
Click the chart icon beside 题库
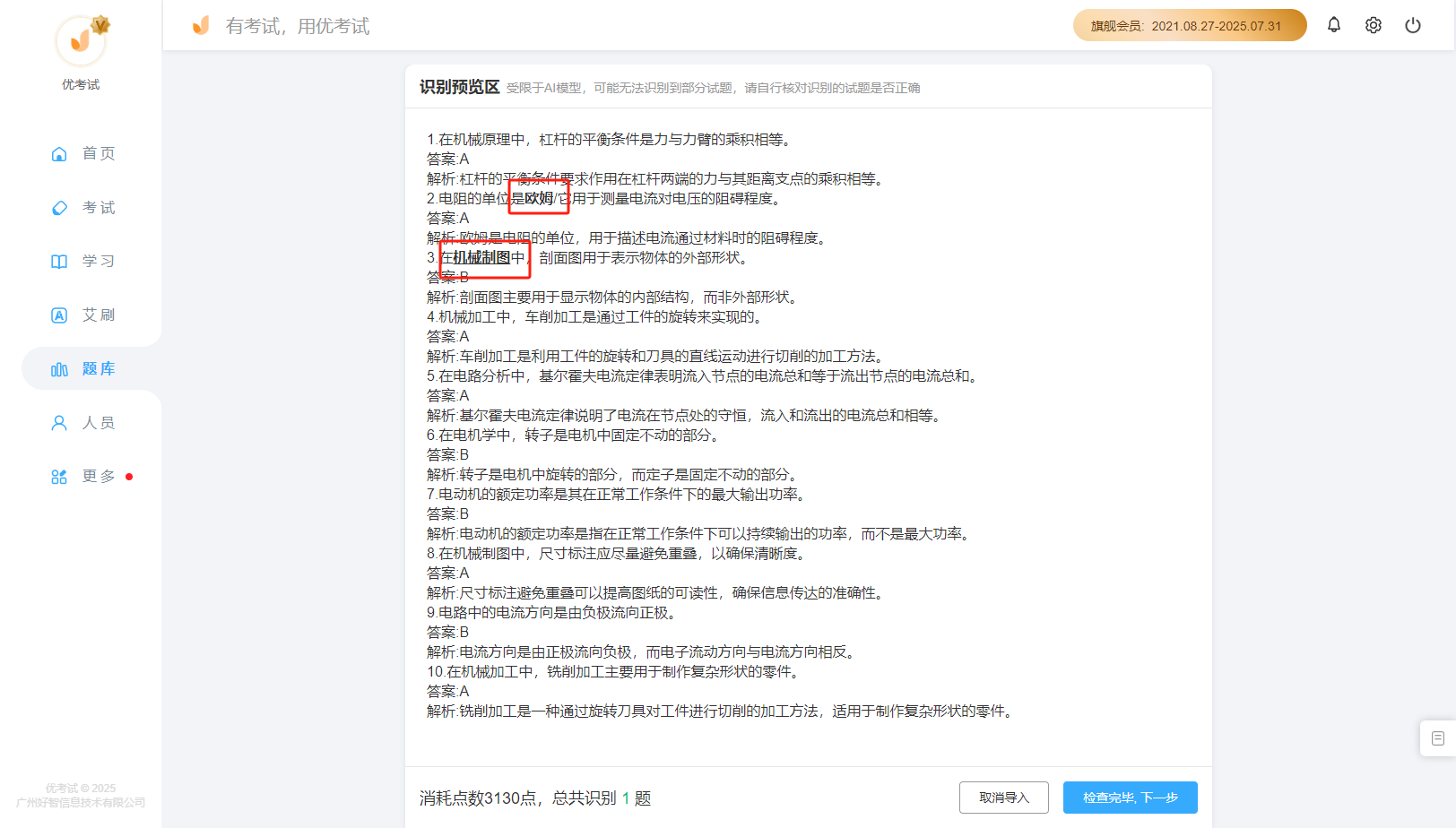(x=59, y=369)
